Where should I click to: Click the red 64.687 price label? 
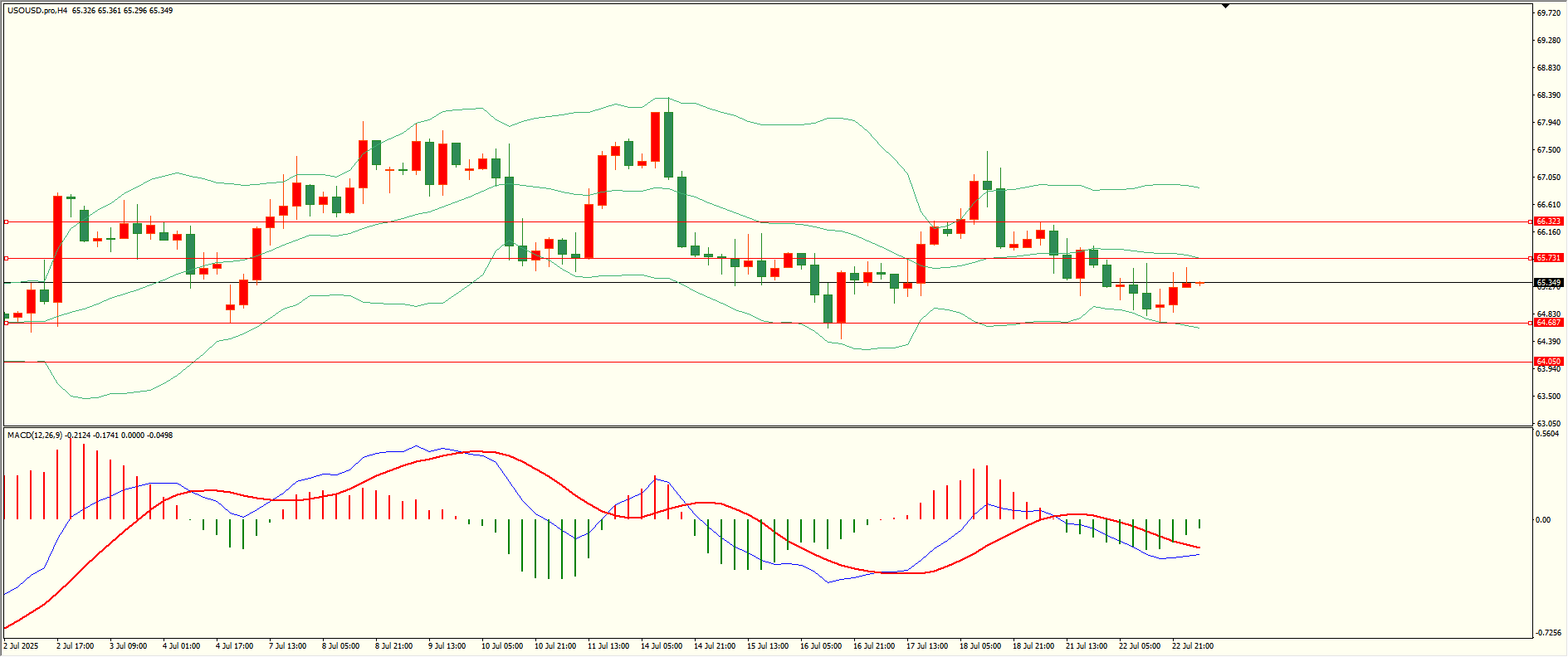1549,323
